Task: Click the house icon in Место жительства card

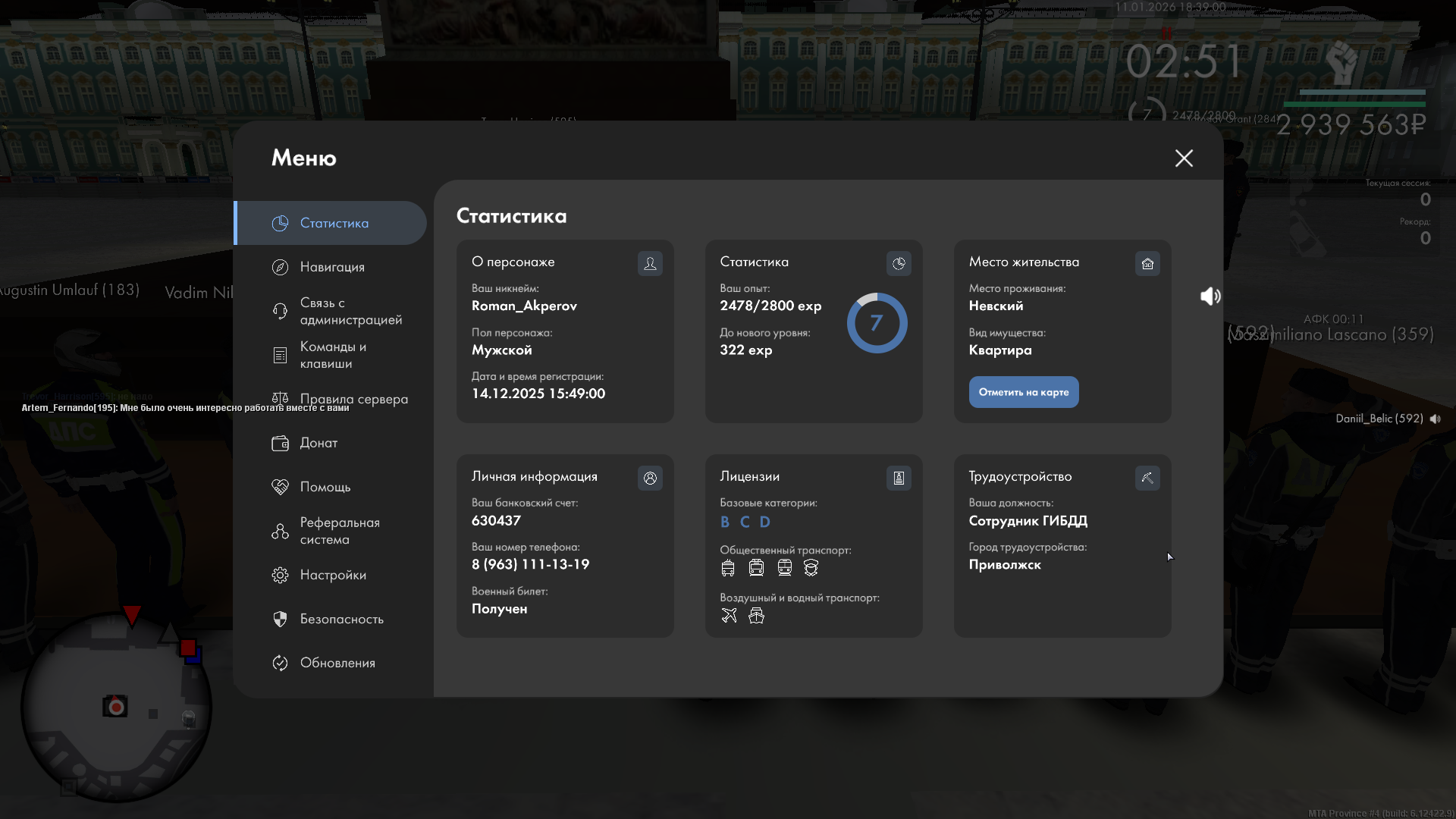Action: (x=1147, y=263)
